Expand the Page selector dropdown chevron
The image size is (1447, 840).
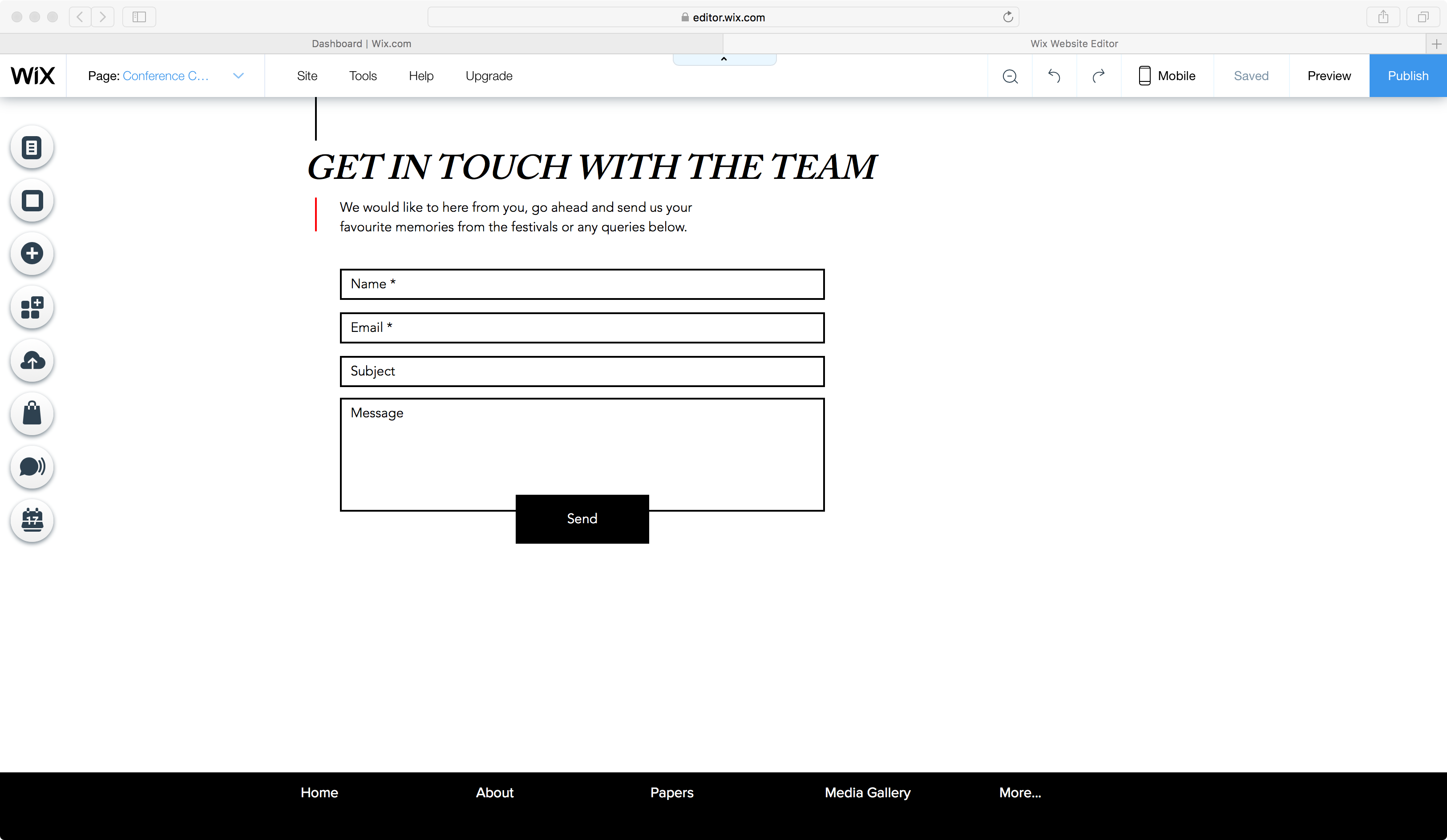pos(238,76)
